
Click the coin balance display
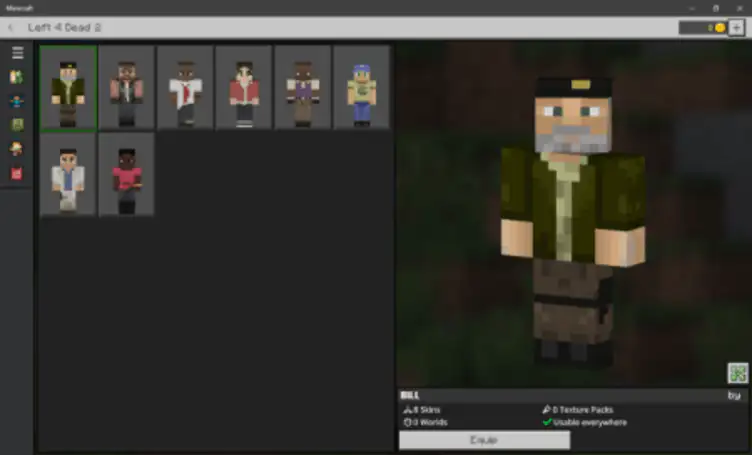point(703,28)
